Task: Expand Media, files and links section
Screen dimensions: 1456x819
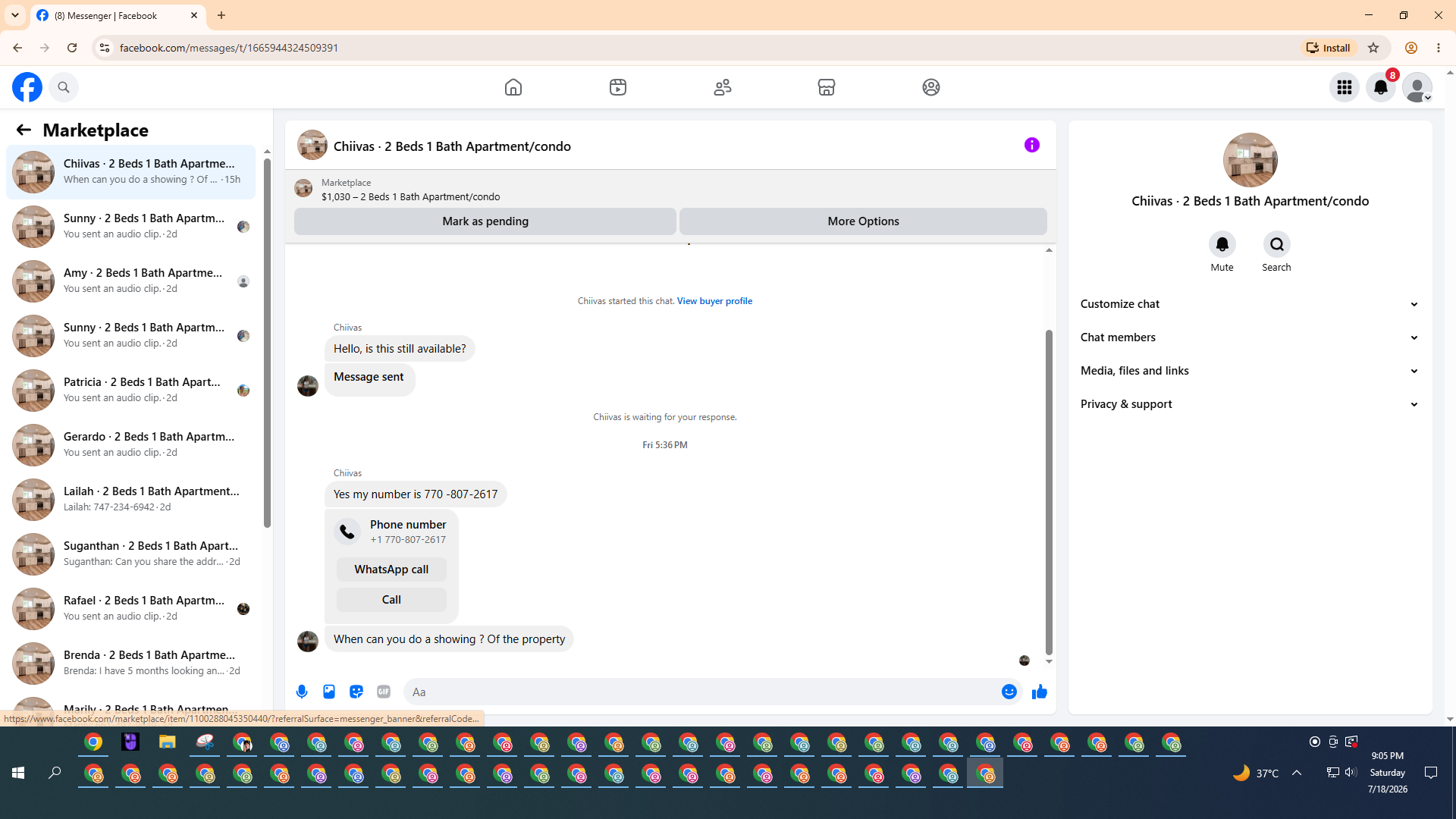Action: tap(1250, 371)
